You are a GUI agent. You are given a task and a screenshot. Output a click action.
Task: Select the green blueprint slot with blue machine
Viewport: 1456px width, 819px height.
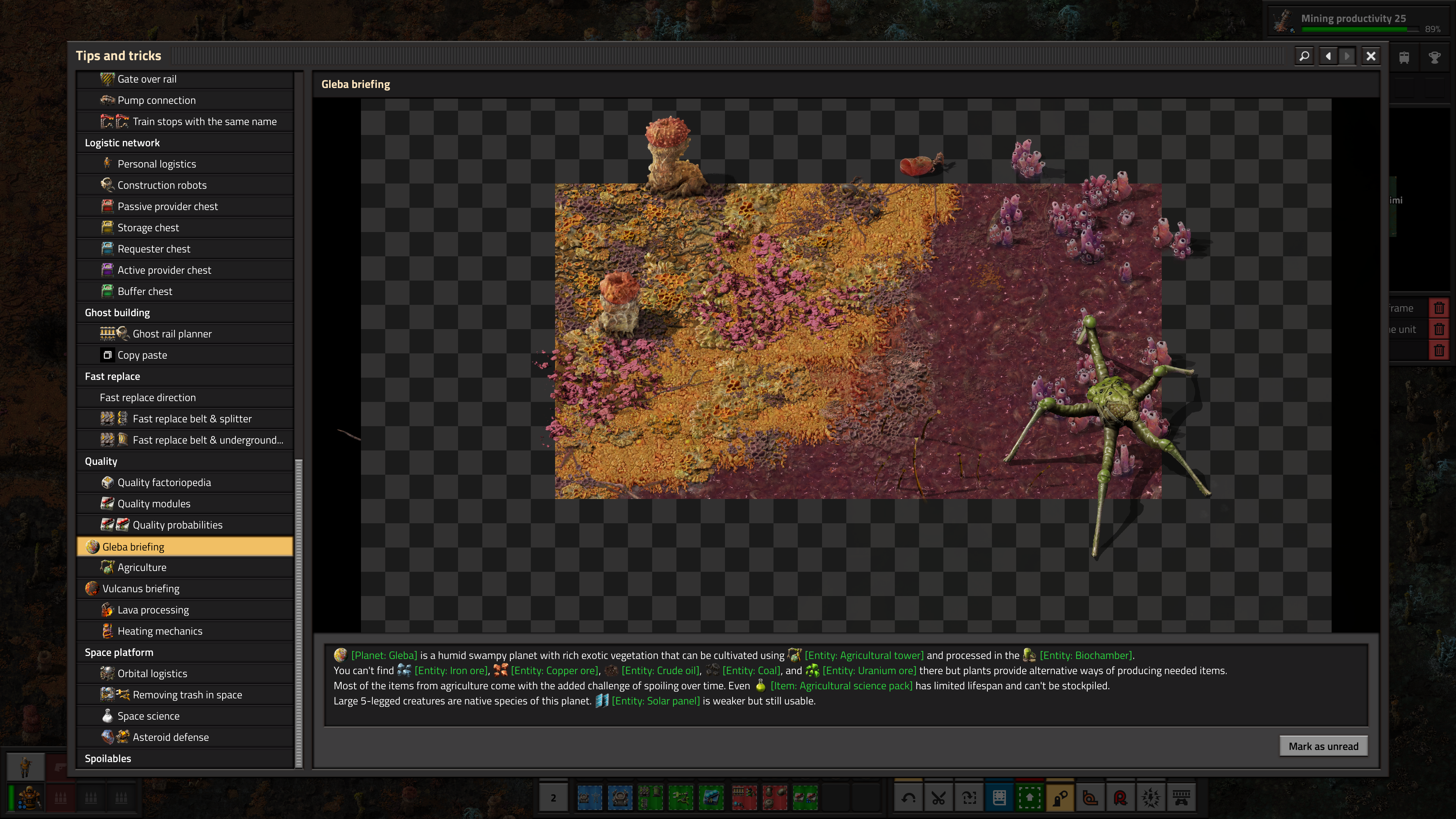click(x=711, y=797)
